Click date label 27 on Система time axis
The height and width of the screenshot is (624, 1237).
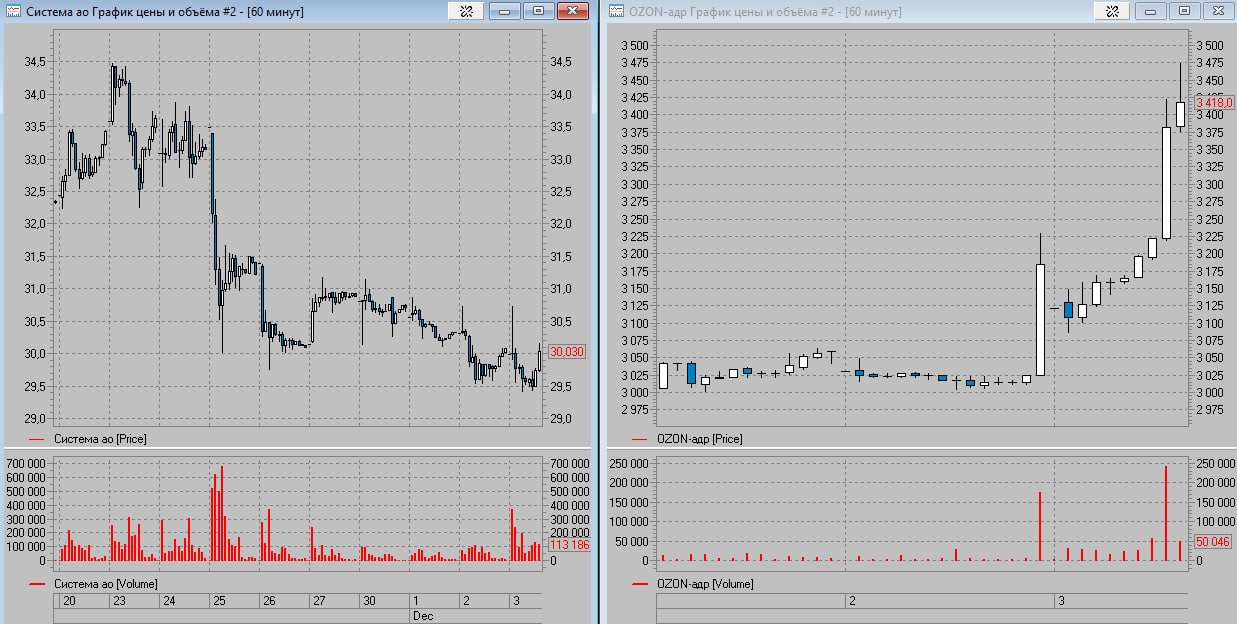point(319,601)
